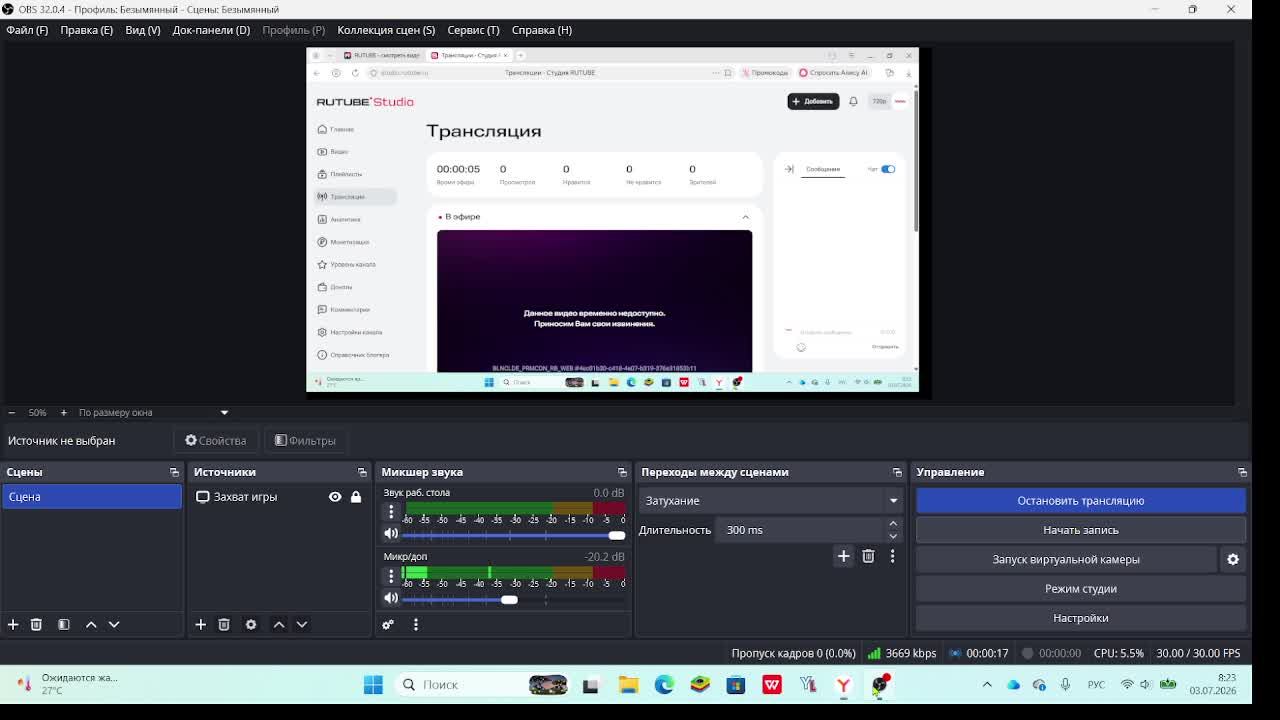Screen dimensions: 1280x720
Task: Open source properties gear icon
Action: (x=251, y=624)
